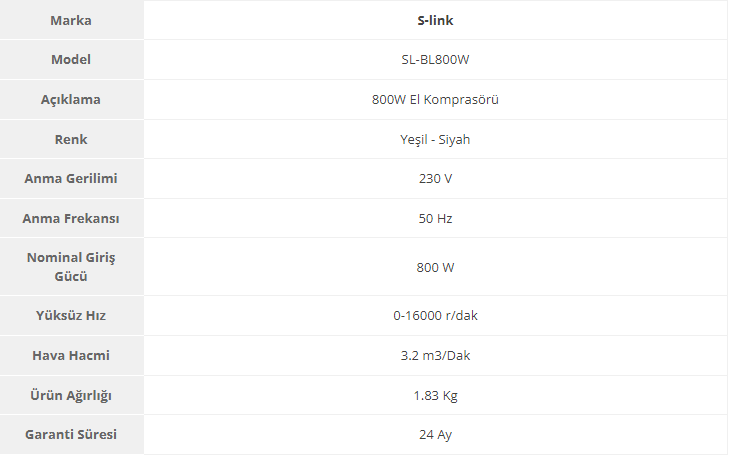Click the S-link brand value

pyautogui.click(x=435, y=20)
